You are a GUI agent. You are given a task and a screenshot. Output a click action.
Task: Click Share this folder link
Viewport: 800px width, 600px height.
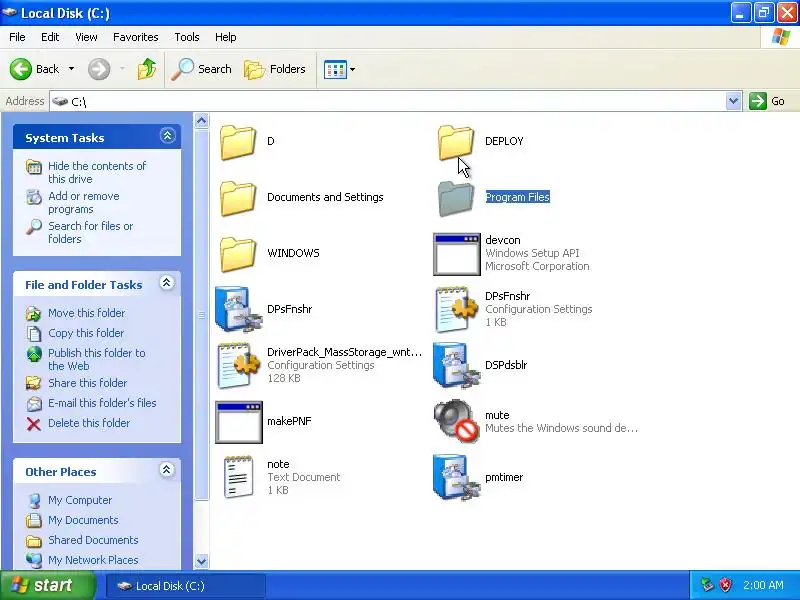[87, 383]
